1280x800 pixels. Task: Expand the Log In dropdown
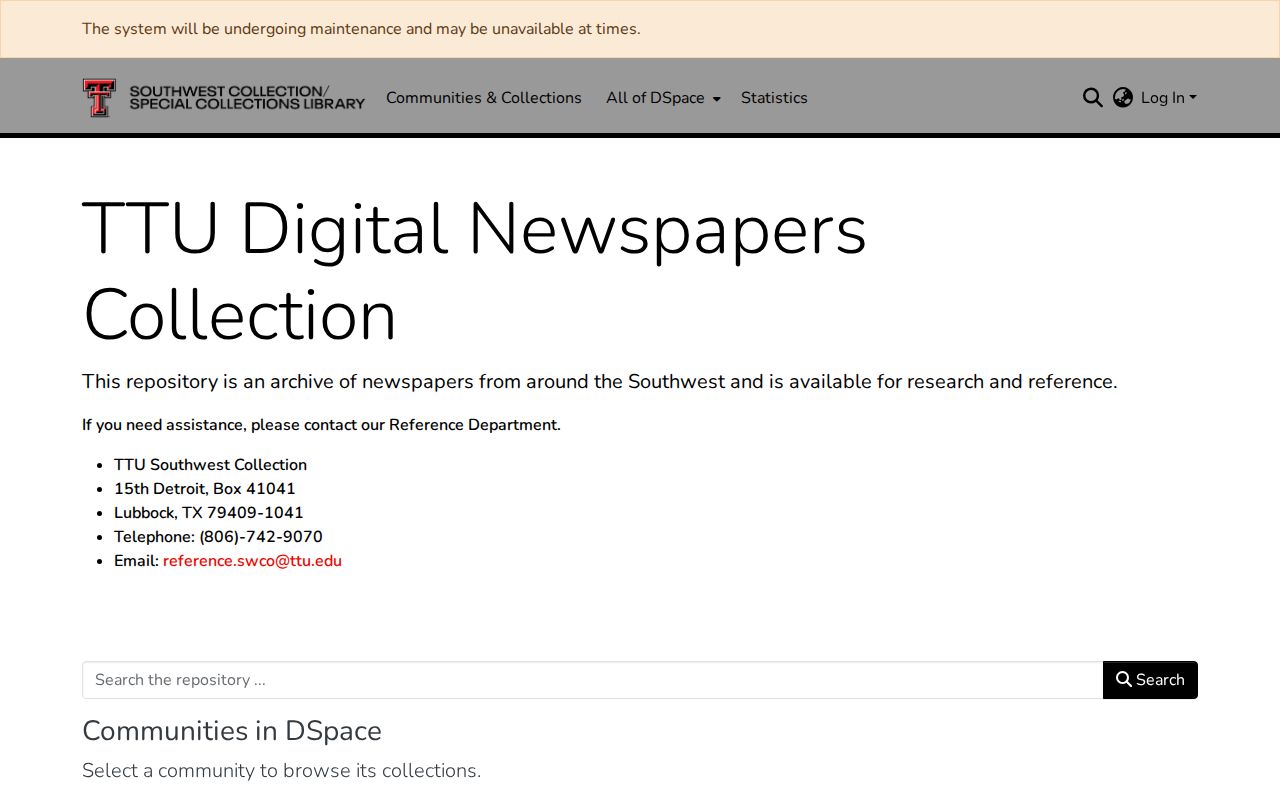[1168, 98]
